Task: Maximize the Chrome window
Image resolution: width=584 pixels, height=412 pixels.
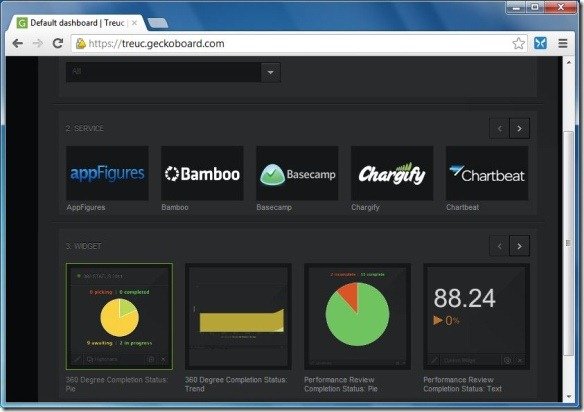Action: pos(534,7)
